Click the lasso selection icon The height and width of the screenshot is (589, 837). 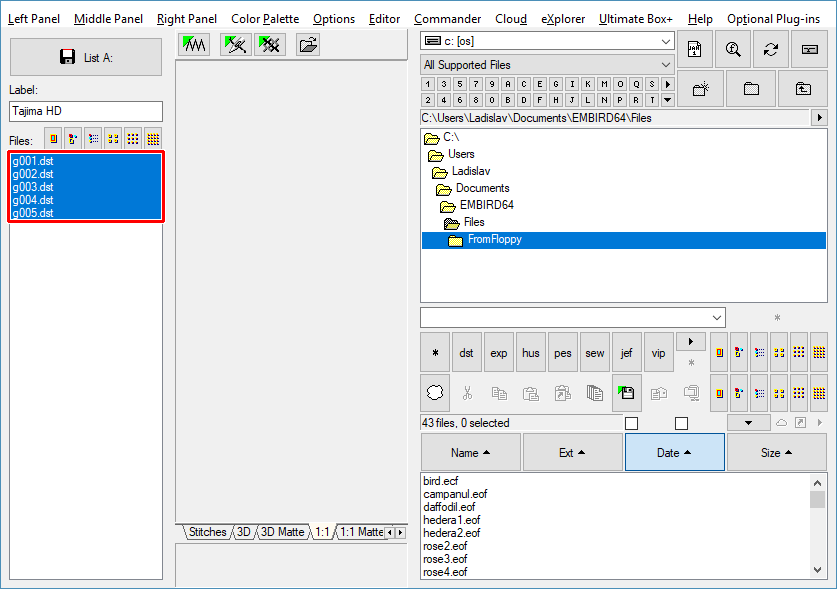click(435, 393)
